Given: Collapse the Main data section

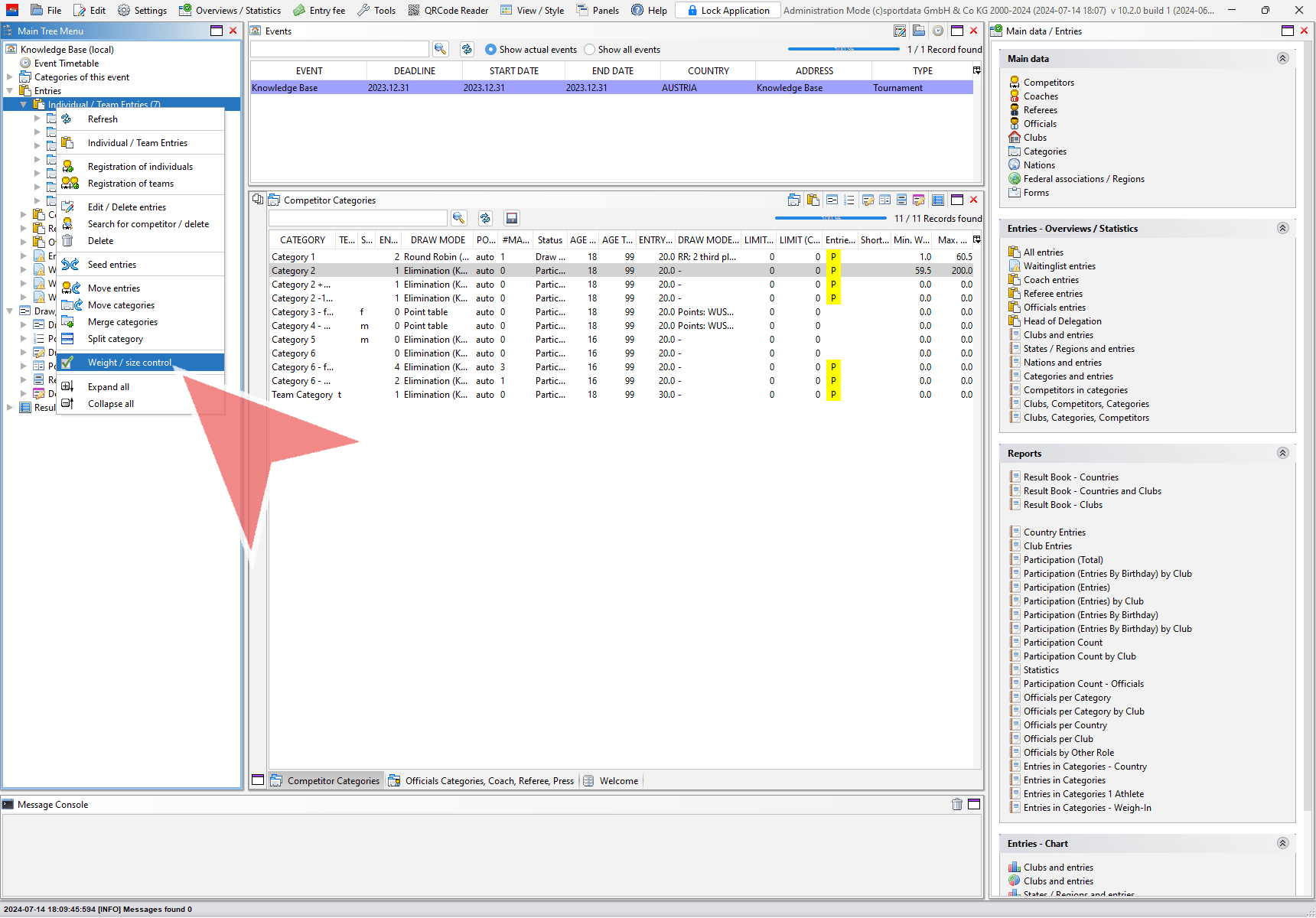Looking at the screenshot, I should [x=1282, y=58].
